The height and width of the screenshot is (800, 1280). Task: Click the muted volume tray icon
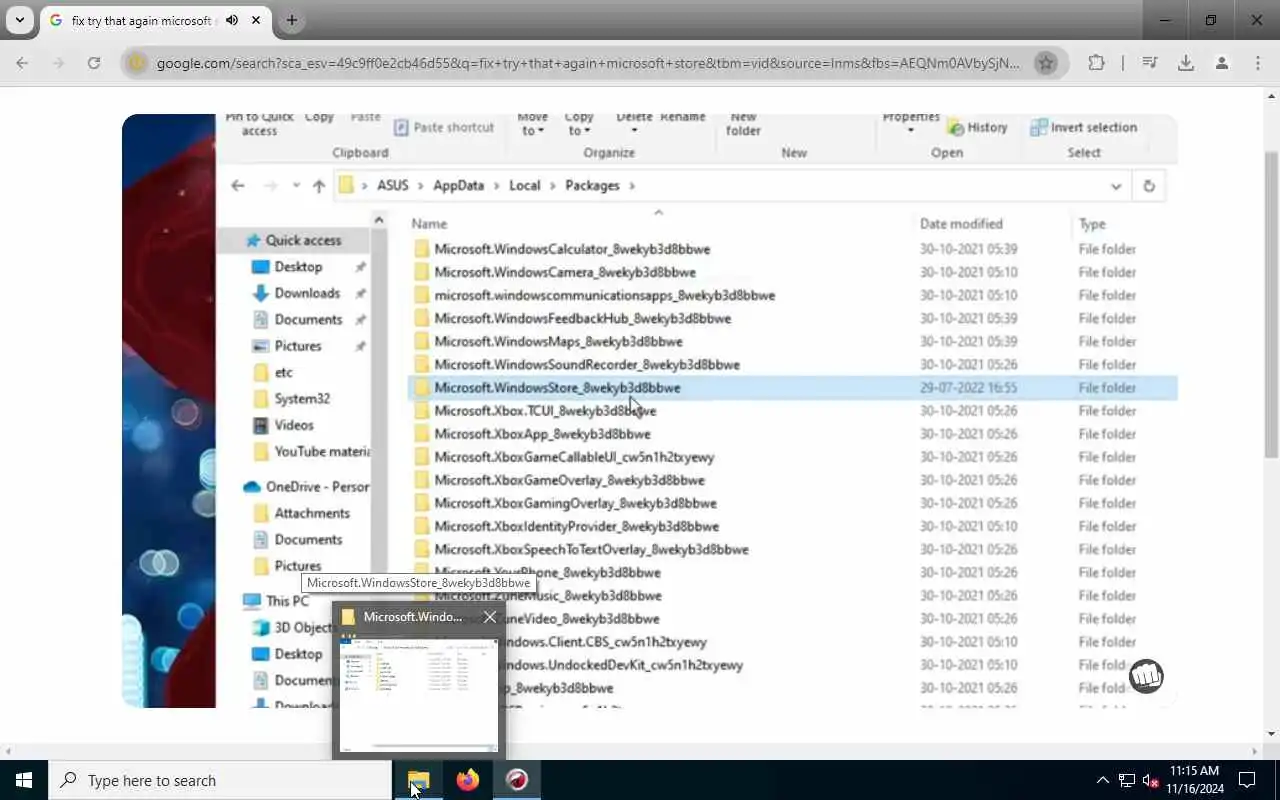pos(1151,780)
